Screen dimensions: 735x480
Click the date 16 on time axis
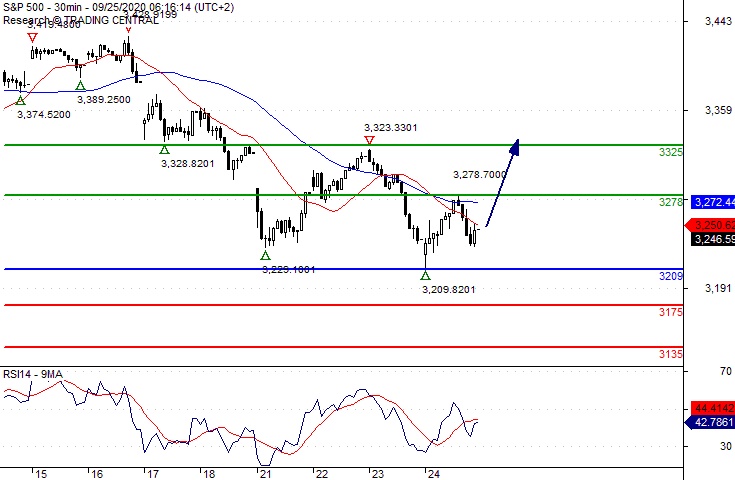point(97,474)
